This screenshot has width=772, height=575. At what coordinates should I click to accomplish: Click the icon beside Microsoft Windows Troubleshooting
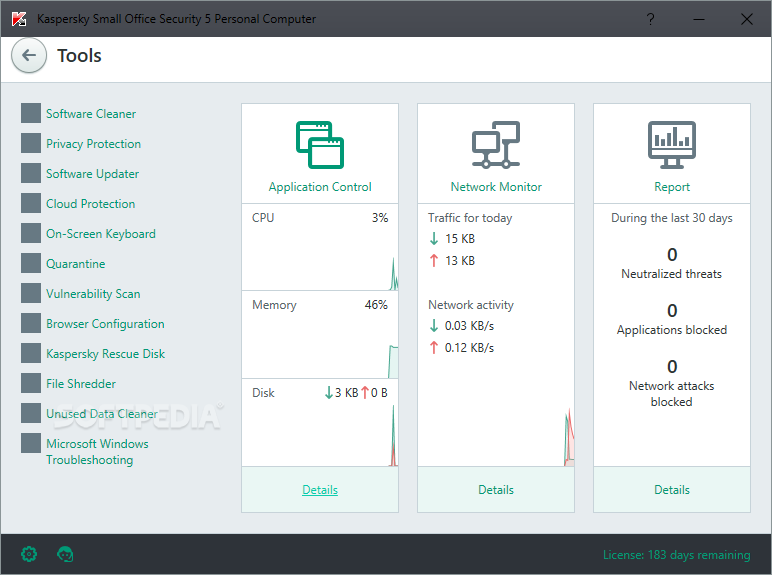(31, 443)
